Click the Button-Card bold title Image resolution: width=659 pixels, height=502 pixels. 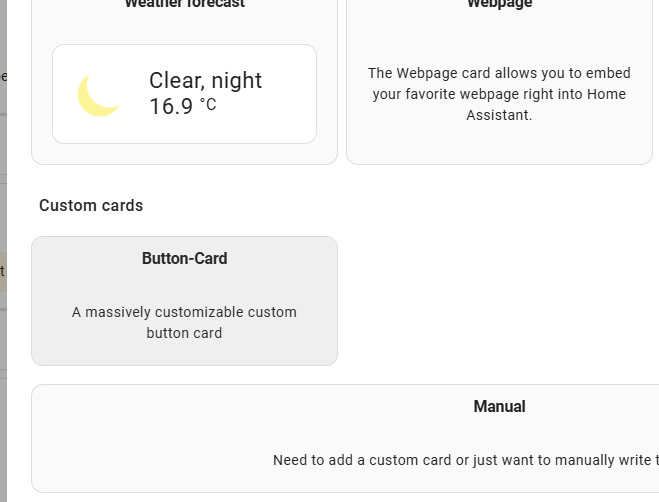pos(185,259)
